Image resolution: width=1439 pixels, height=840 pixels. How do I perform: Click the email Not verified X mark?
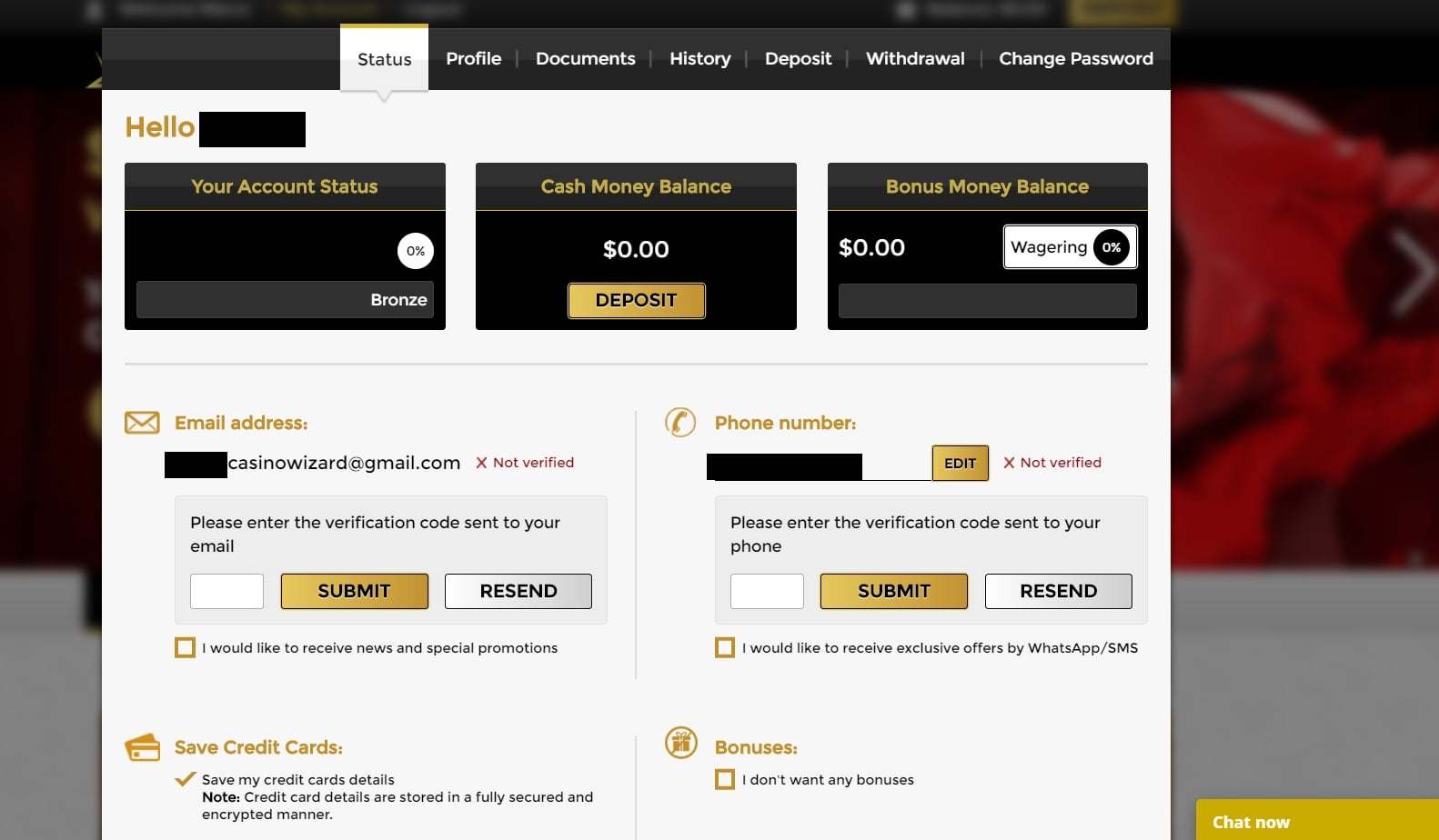pyautogui.click(x=481, y=463)
